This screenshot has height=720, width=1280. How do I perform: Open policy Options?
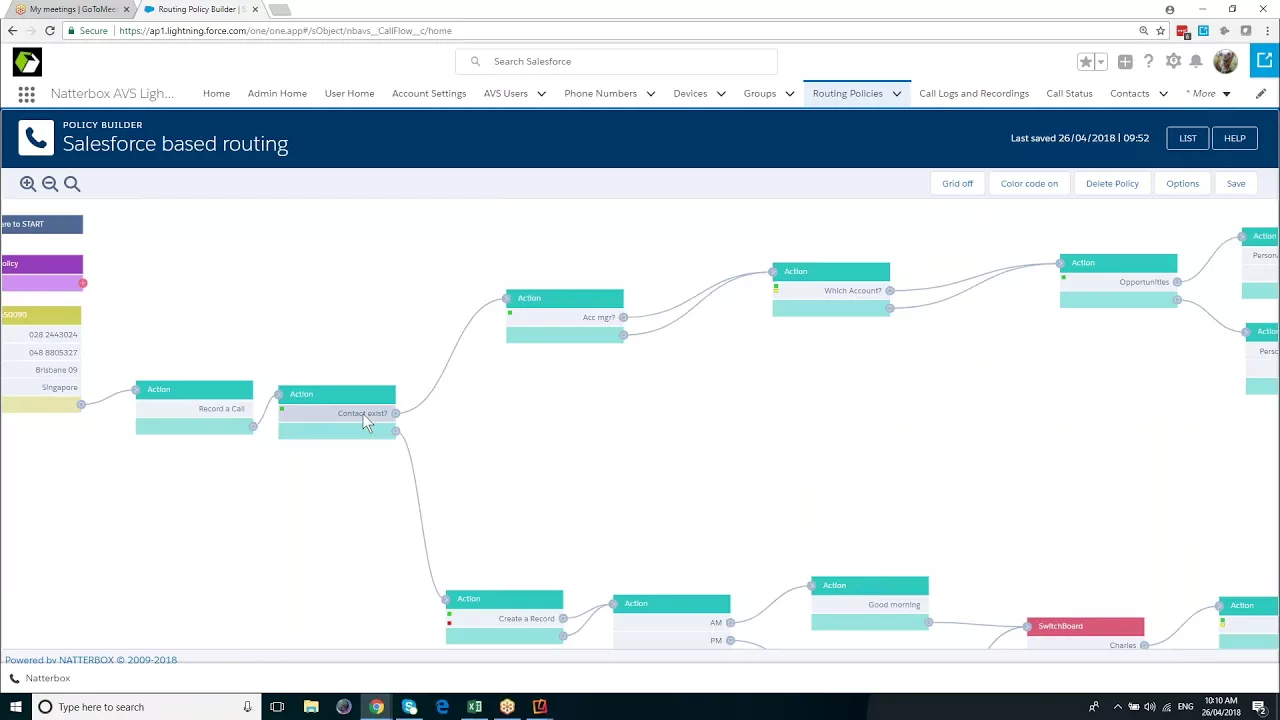point(1182,184)
